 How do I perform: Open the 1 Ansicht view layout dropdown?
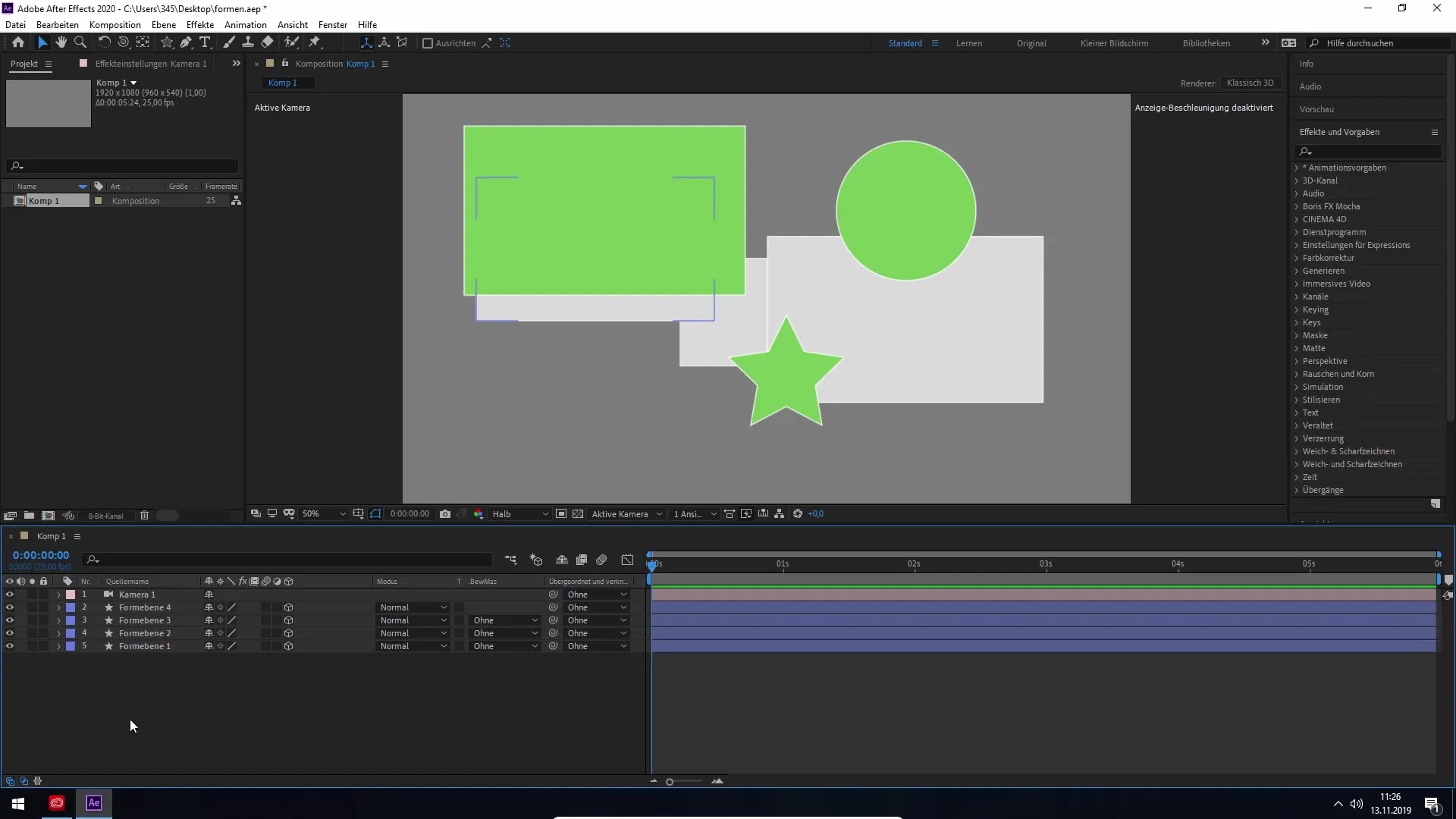(x=694, y=514)
